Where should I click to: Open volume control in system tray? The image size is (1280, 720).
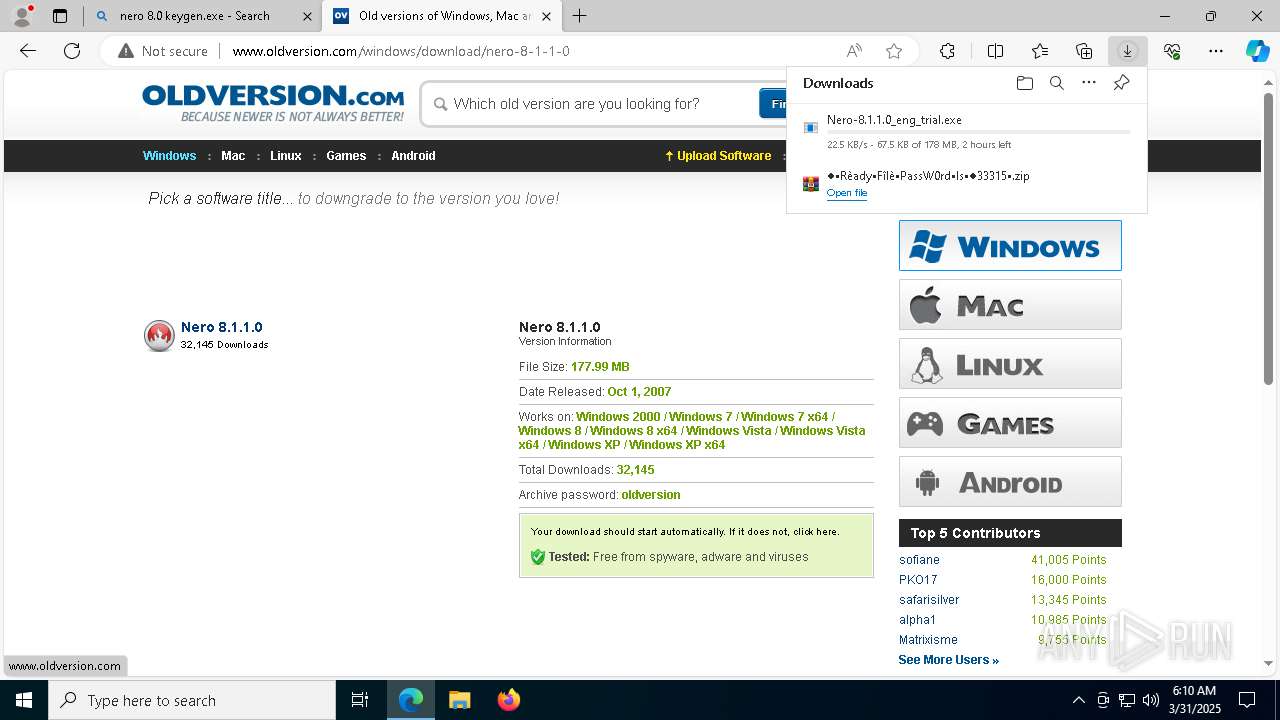(x=1150, y=700)
